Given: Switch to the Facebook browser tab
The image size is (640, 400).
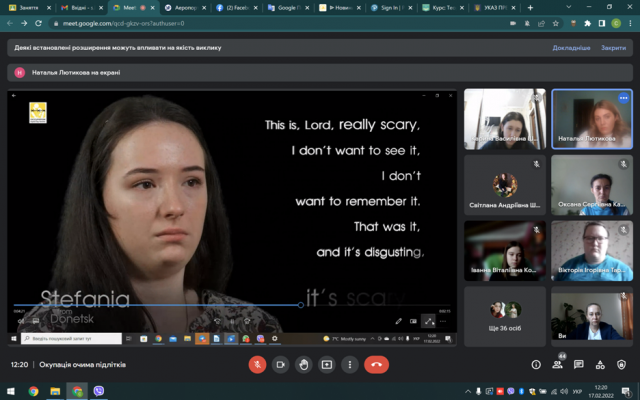Looking at the screenshot, I should click(238, 8).
